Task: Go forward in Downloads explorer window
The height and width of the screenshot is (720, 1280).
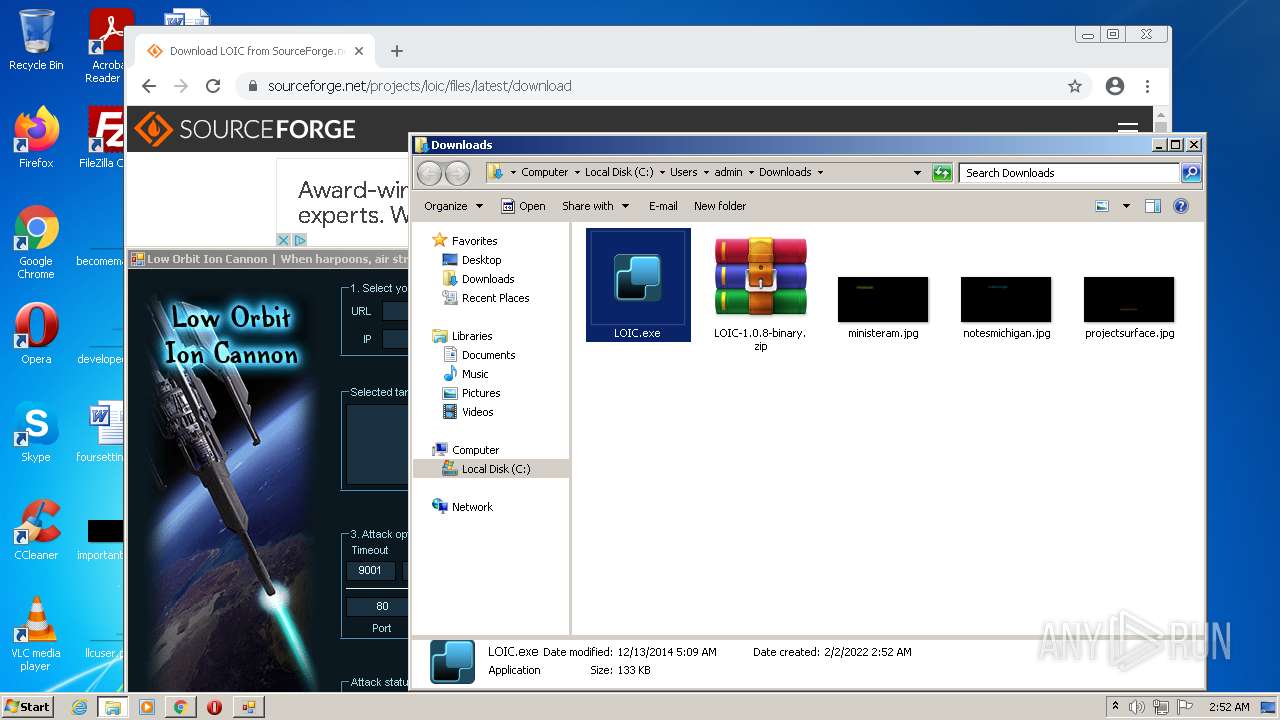Action: 457,173
